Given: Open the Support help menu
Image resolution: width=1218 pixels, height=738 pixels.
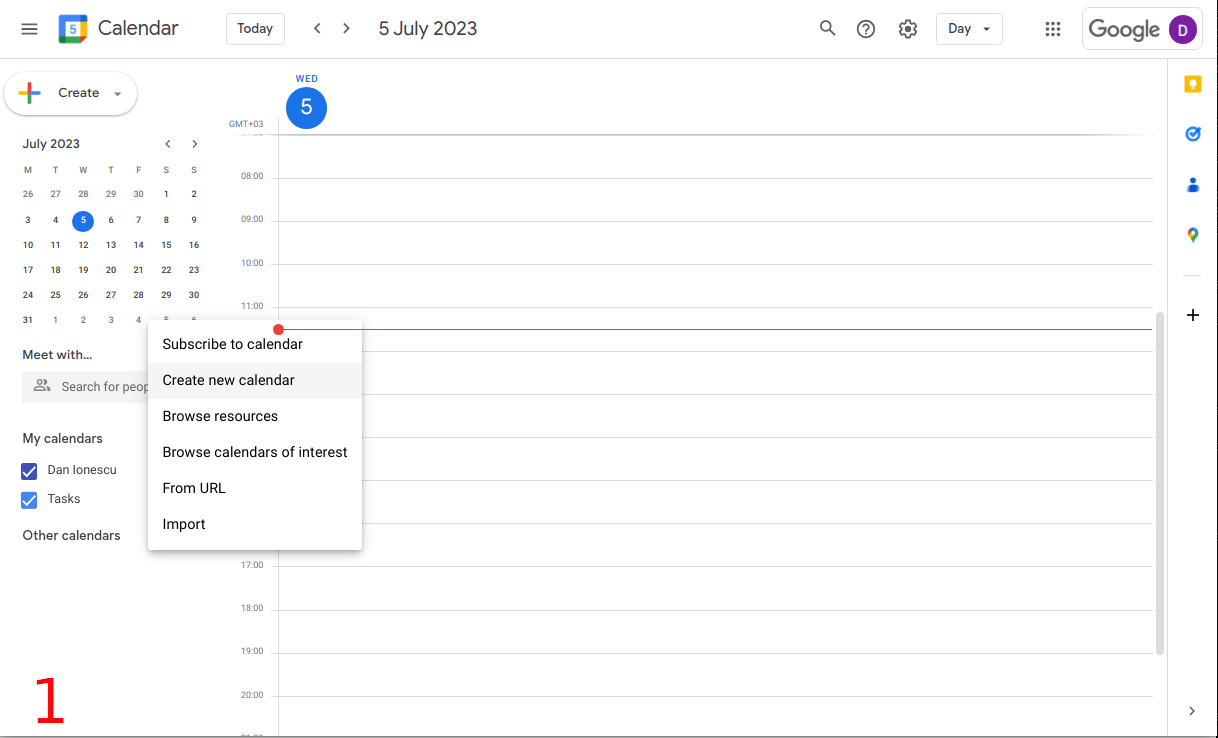Looking at the screenshot, I should tap(865, 28).
